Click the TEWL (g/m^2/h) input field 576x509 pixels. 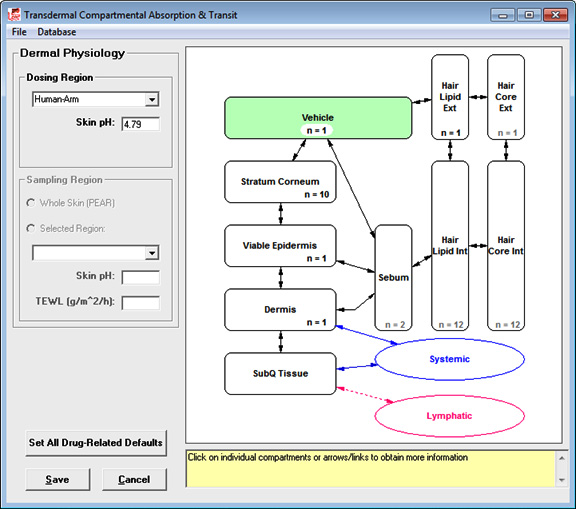[141, 303]
